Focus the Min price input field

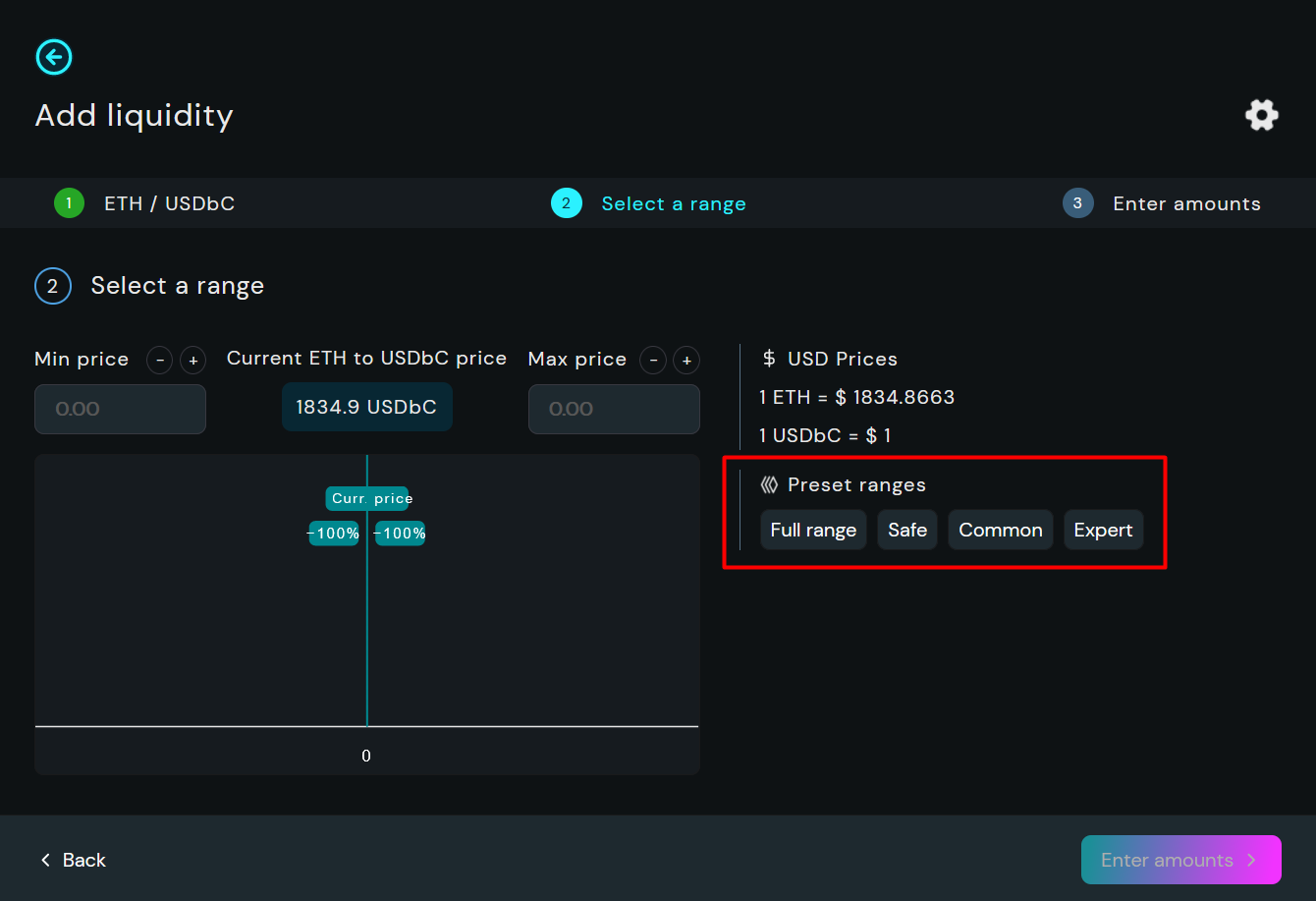[x=120, y=409]
